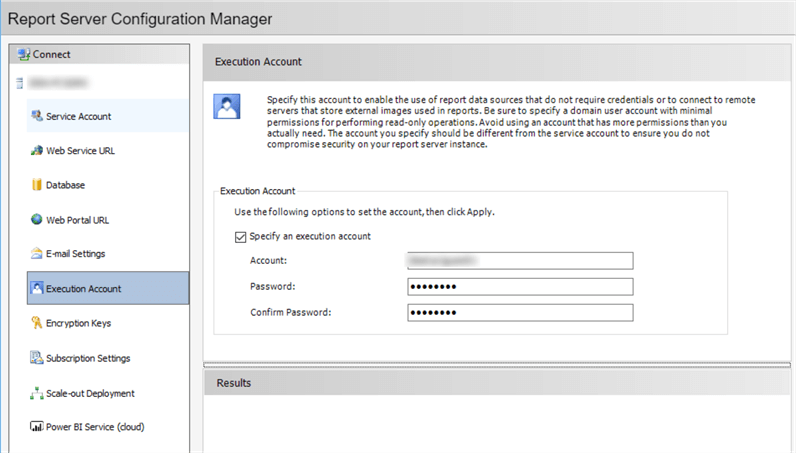Click the Execution Account page header
796x453 pixels.
497,62
